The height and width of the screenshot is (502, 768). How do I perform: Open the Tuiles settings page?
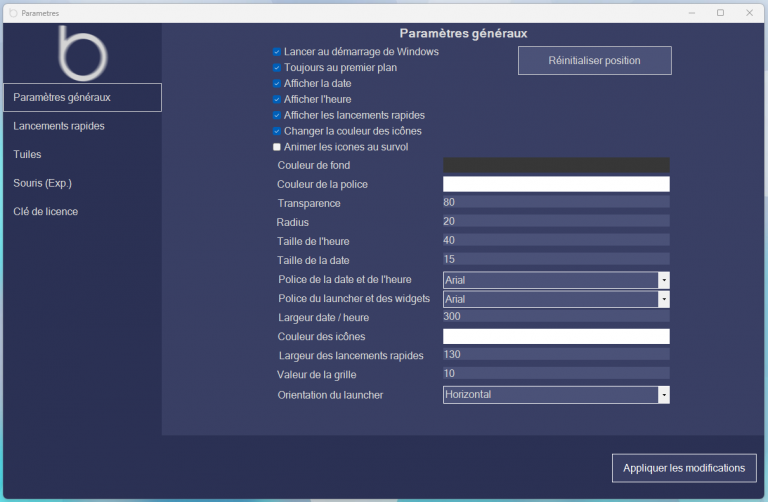[27, 155]
